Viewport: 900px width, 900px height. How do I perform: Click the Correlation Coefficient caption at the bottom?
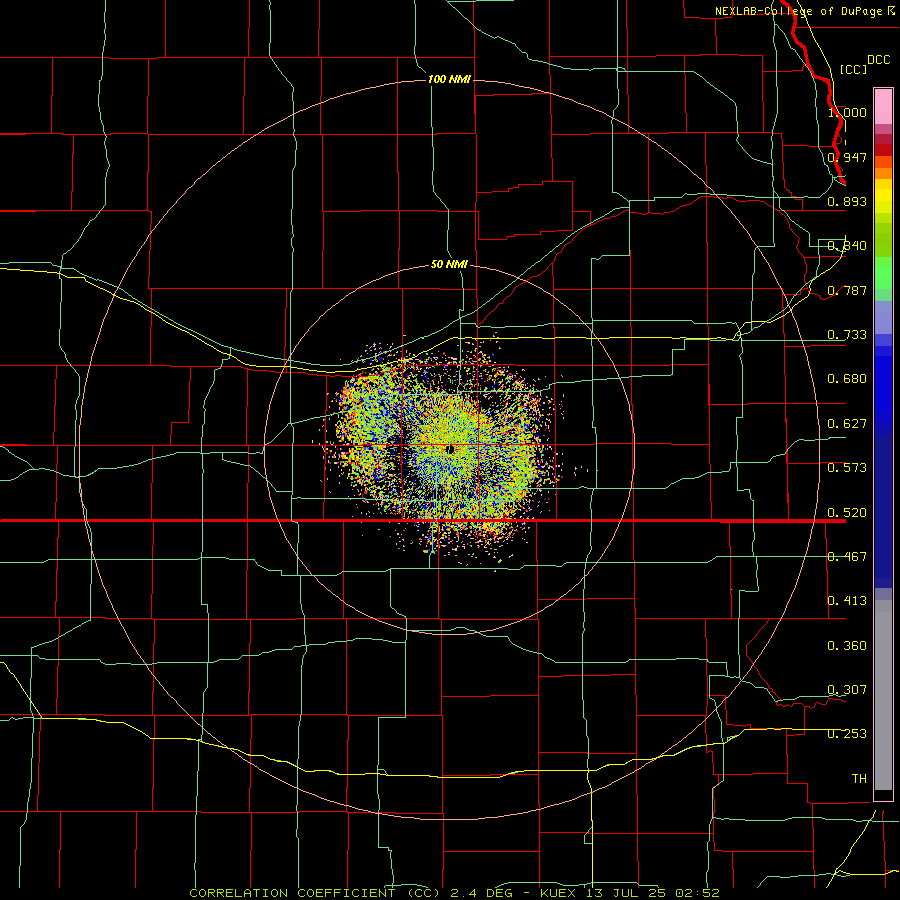coord(455,893)
